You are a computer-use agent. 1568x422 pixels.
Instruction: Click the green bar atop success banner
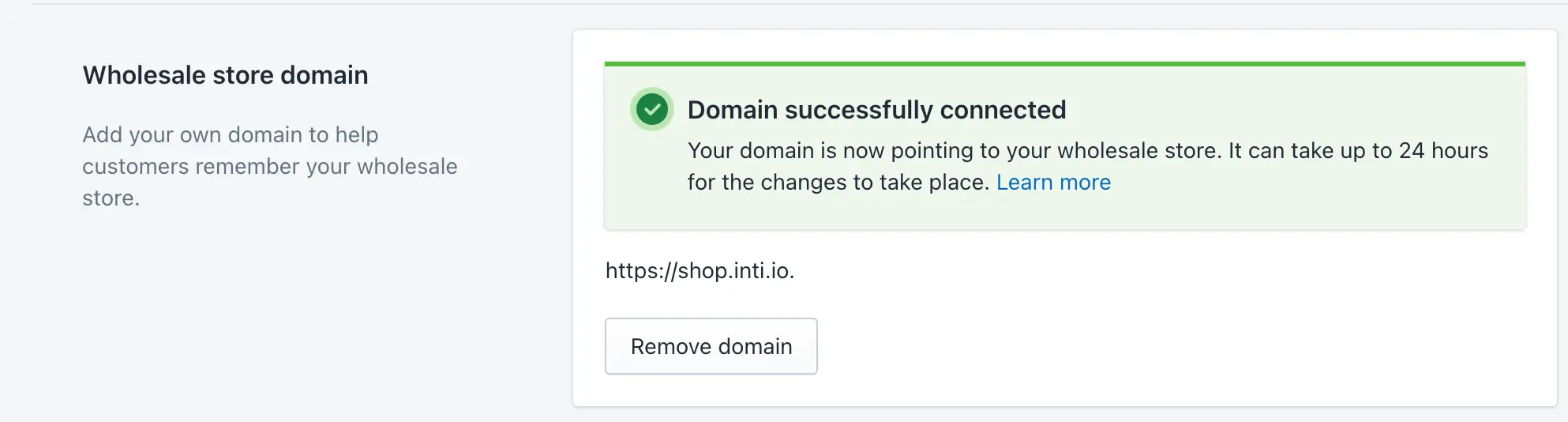point(1064,64)
